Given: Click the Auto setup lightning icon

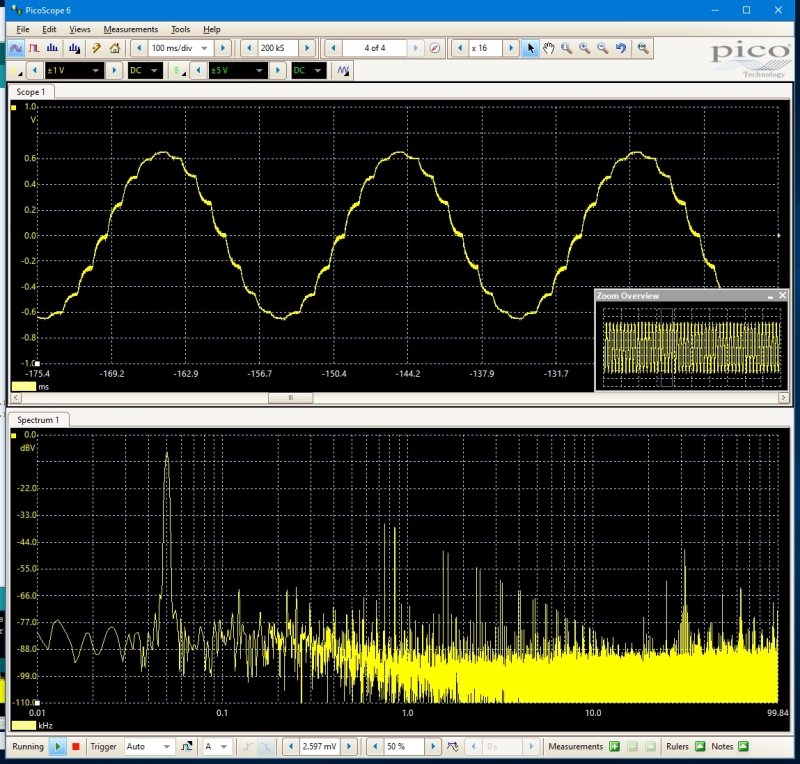Looking at the screenshot, I should point(96,48).
